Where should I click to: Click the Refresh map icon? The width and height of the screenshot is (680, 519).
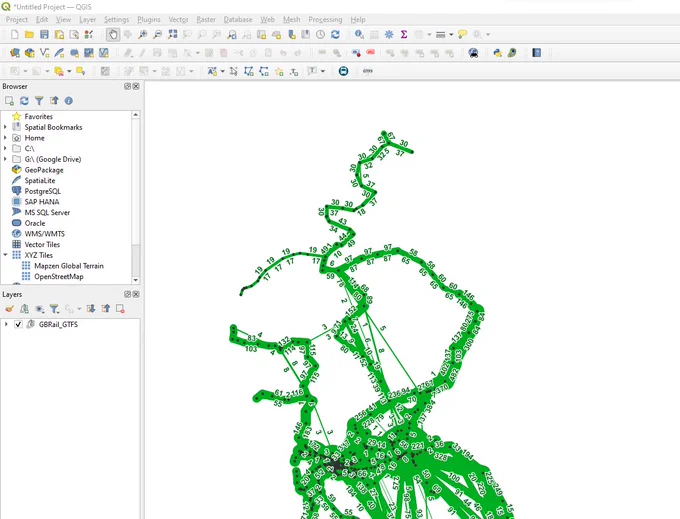[335, 34]
